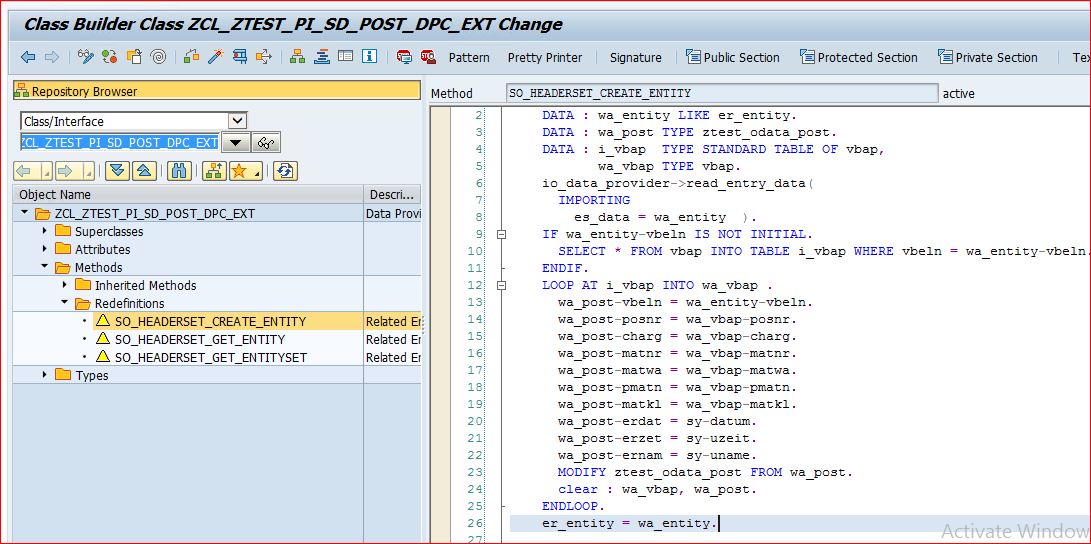1091x544 pixels.
Task: Click the Activate magic wand icon
Action: pyautogui.click(x=214, y=57)
